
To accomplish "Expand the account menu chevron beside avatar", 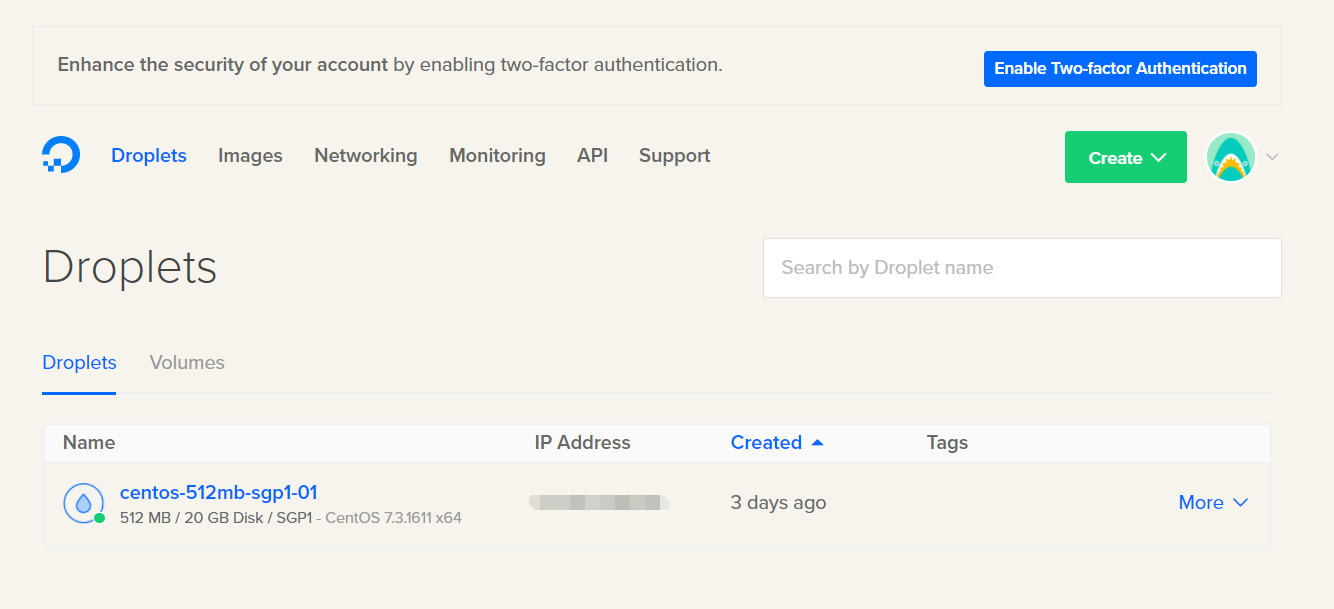I will 1272,157.
